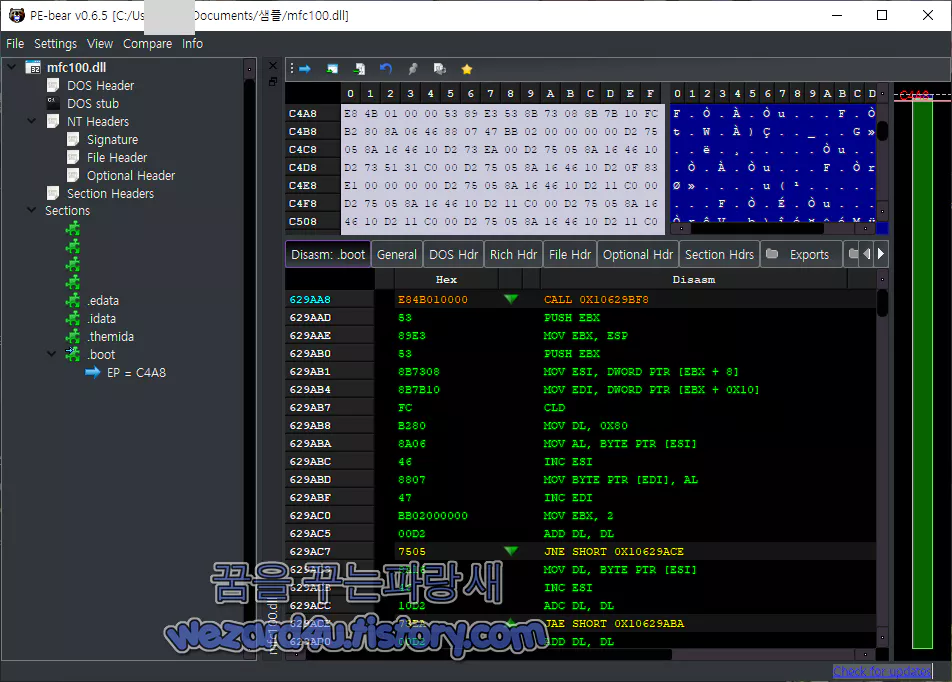Open the File menu

click(x=15, y=44)
